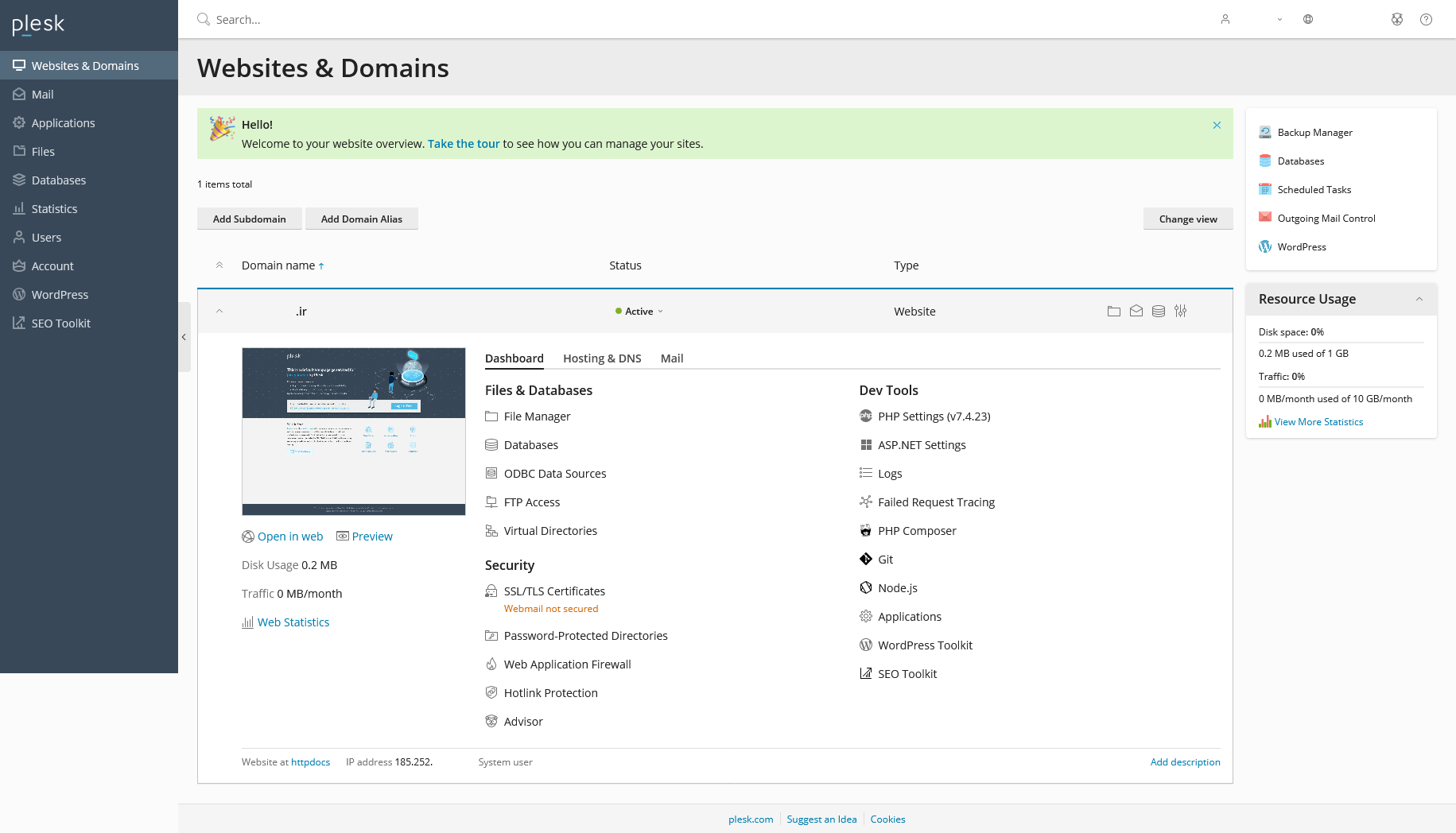The image size is (1456, 833).
Task: Collapse the Resource Usage panel
Action: click(x=1419, y=299)
